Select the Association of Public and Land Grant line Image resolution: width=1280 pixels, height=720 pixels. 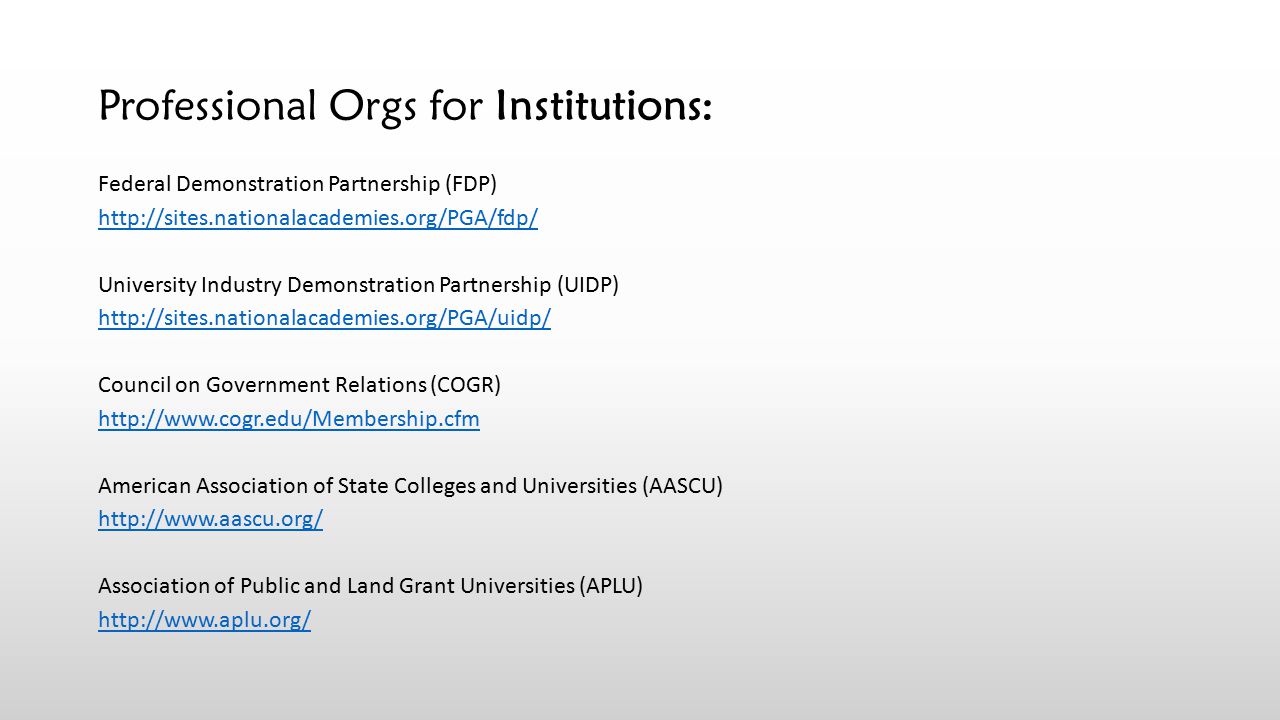pos(370,586)
